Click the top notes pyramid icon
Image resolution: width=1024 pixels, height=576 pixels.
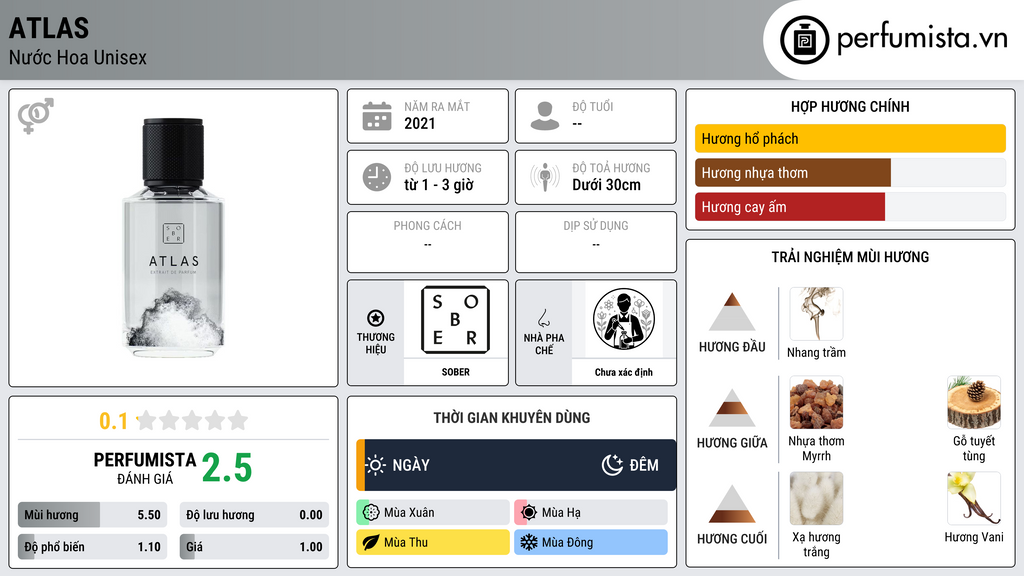pyautogui.click(x=732, y=312)
